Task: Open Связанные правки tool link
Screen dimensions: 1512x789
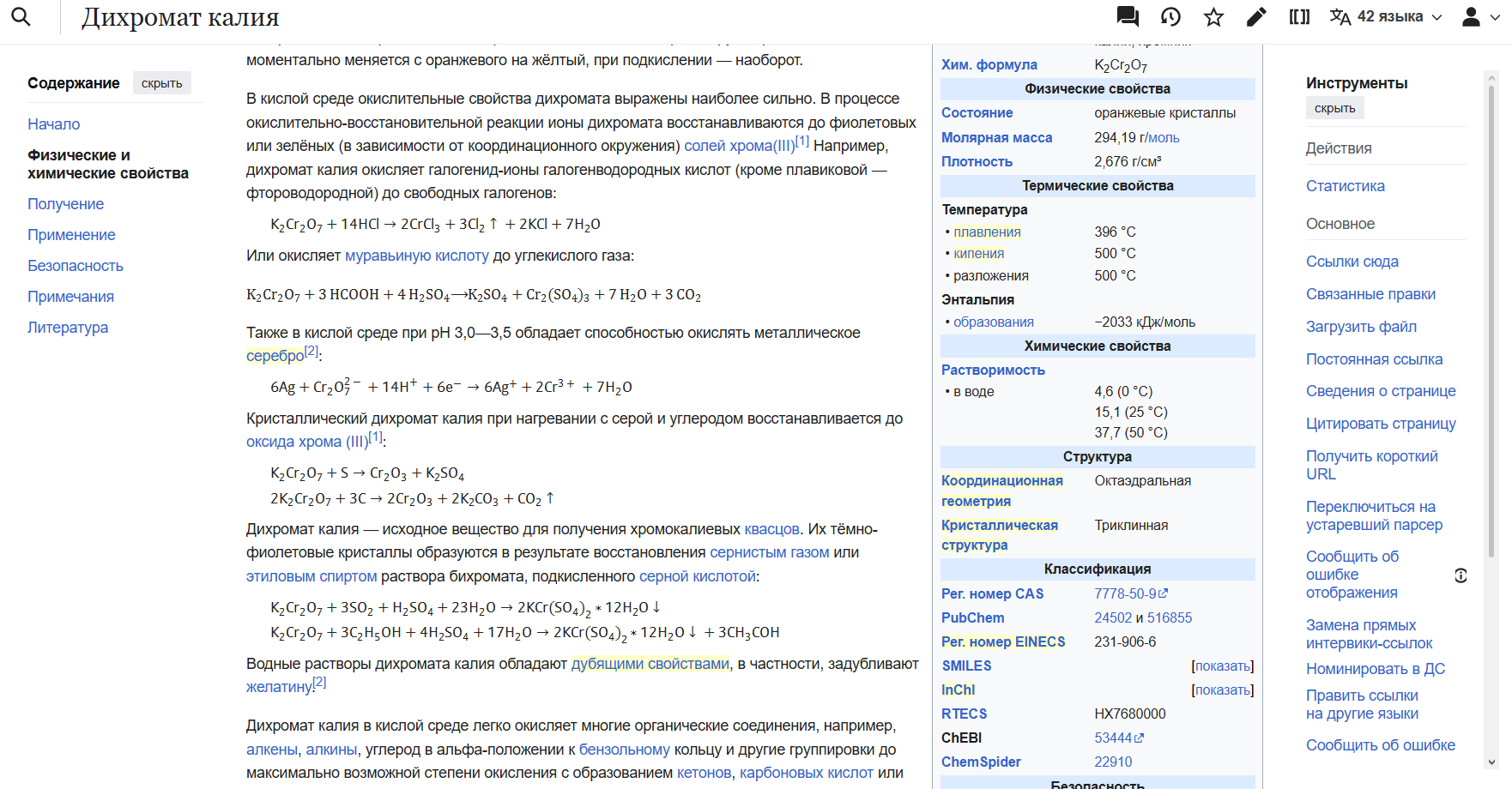Action: pyautogui.click(x=1370, y=294)
